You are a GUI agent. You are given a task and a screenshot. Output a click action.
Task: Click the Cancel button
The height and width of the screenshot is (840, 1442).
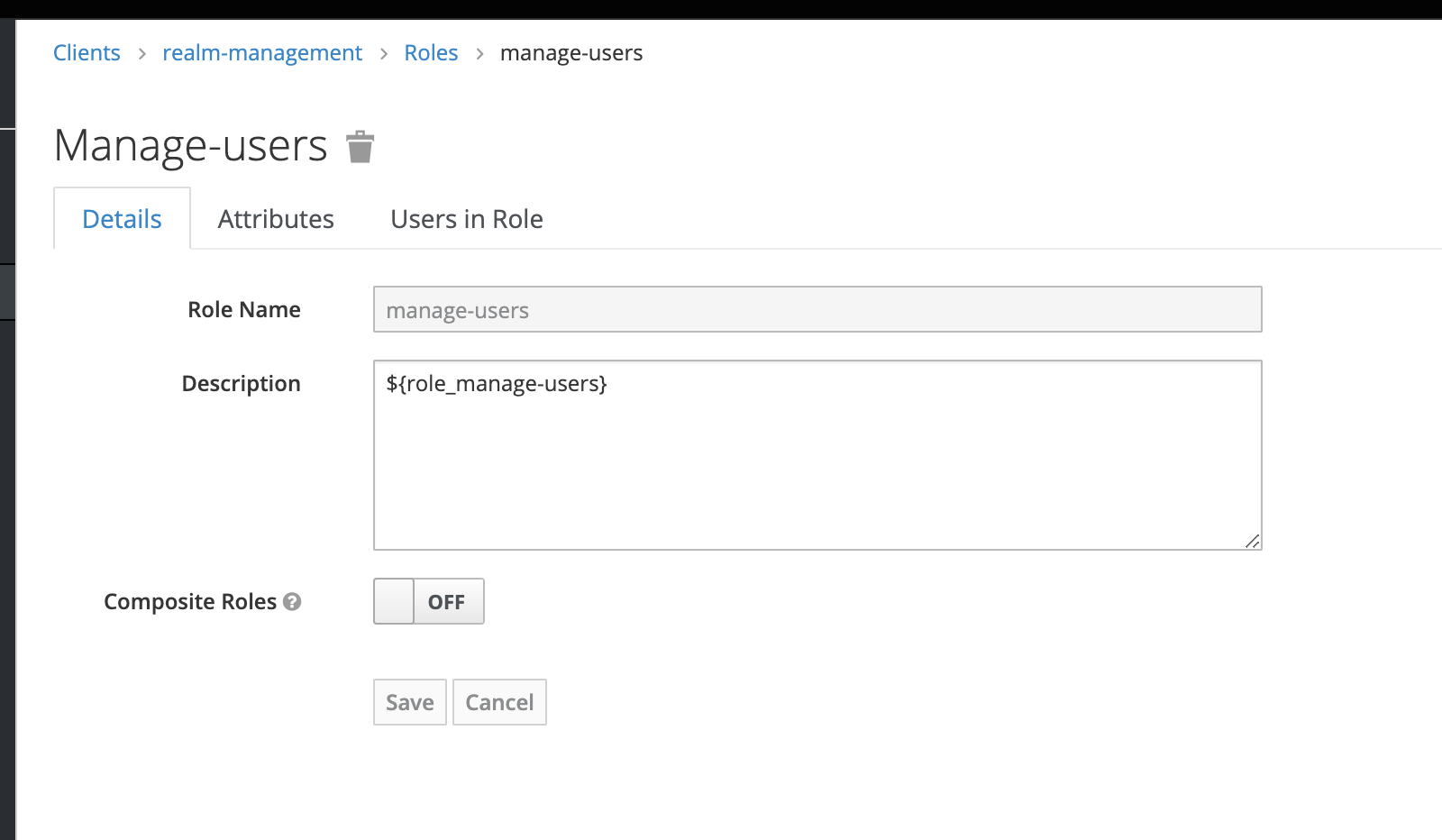tap(499, 702)
